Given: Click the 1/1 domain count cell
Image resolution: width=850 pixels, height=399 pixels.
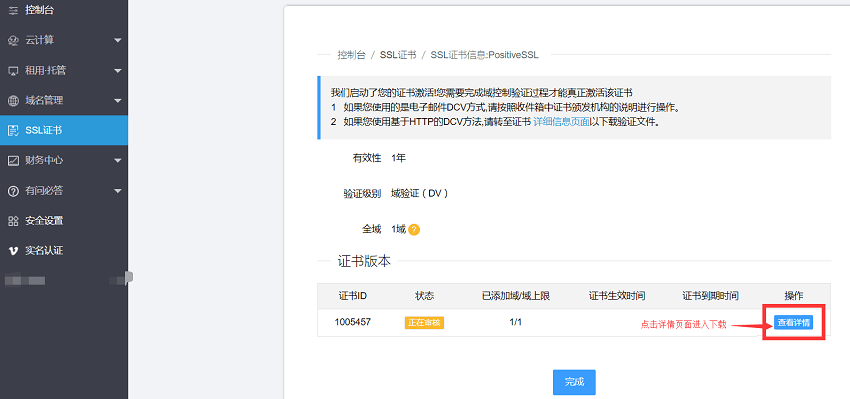Looking at the screenshot, I should pos(516,322).
